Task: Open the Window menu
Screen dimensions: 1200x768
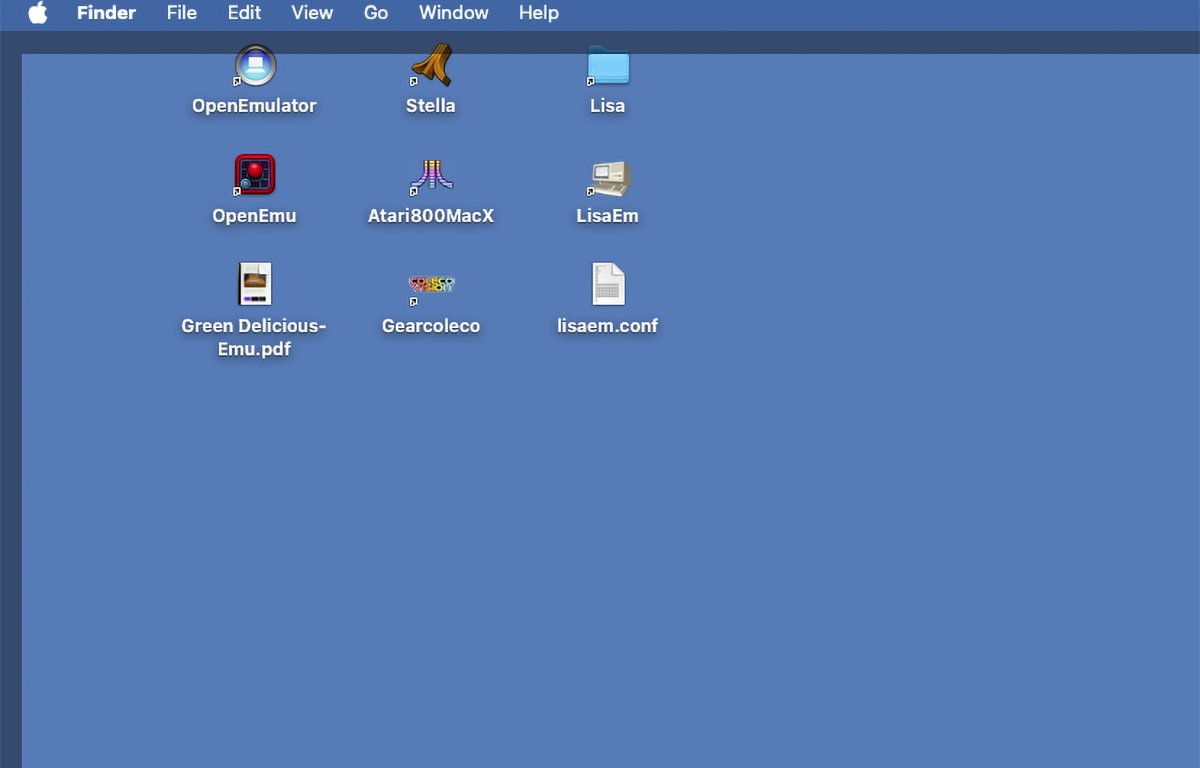Action: click(454, 13)
